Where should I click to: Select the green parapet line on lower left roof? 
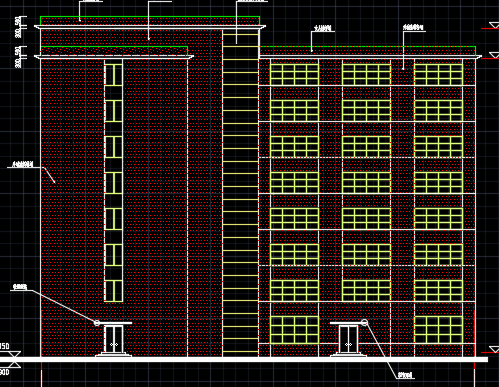click(114, 47)
